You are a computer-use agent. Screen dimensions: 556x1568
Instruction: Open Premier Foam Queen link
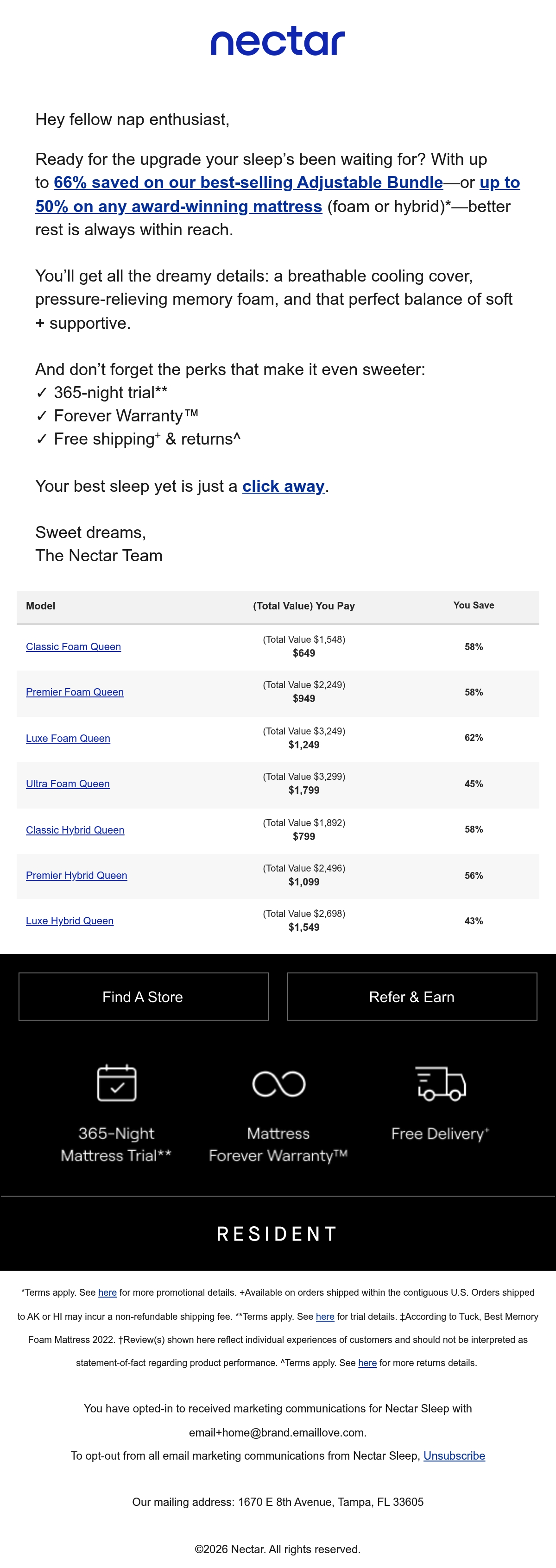(x=75, y=692)
